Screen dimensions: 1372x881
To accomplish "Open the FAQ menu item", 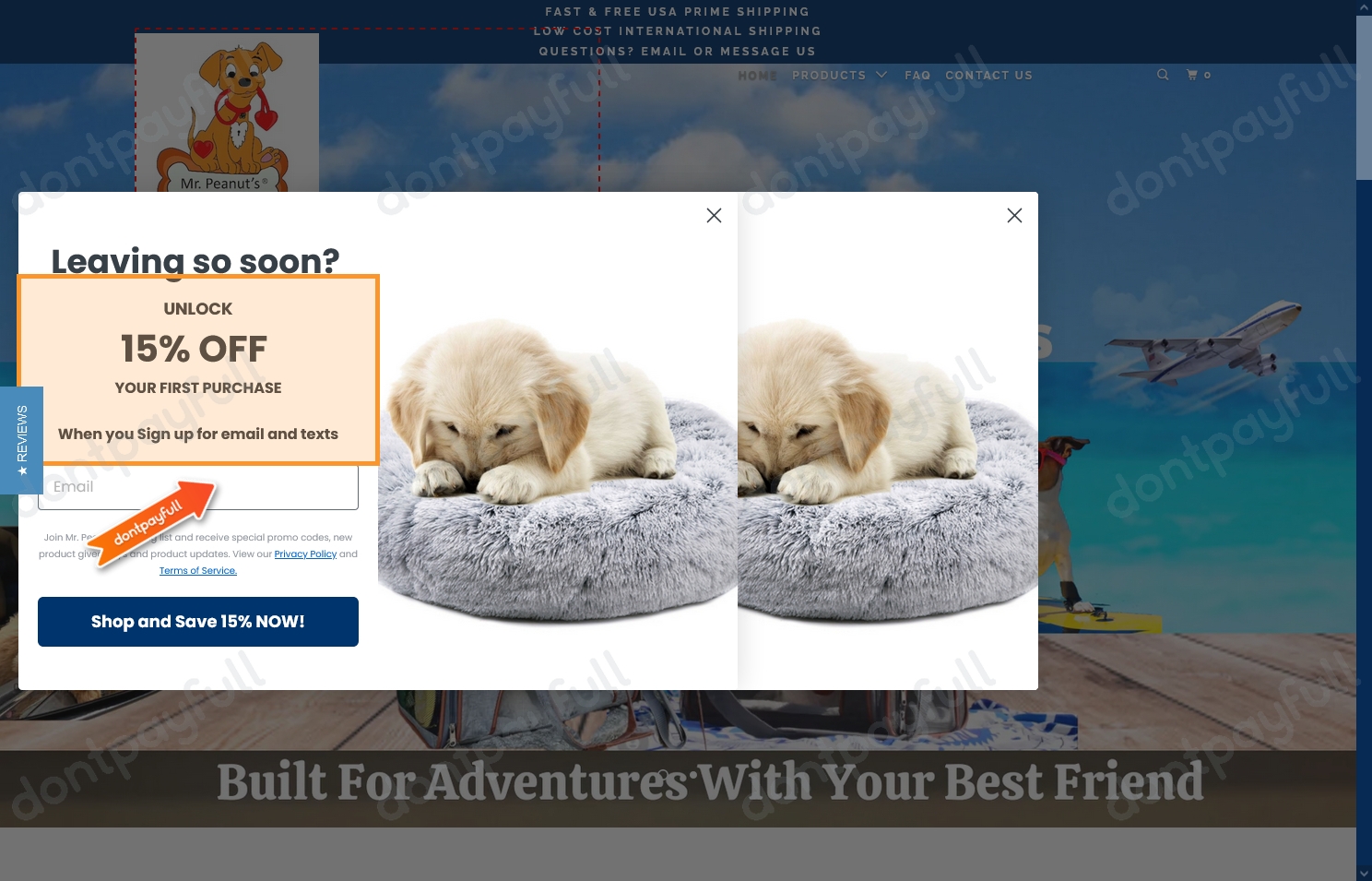I will (x=917, y=76).
